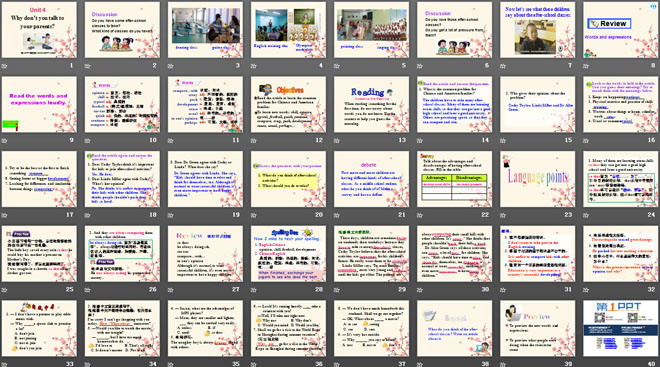Select the Spelling Bee slide
The height and width of the screenshot is (367, 660).
[x=288, y=253]
